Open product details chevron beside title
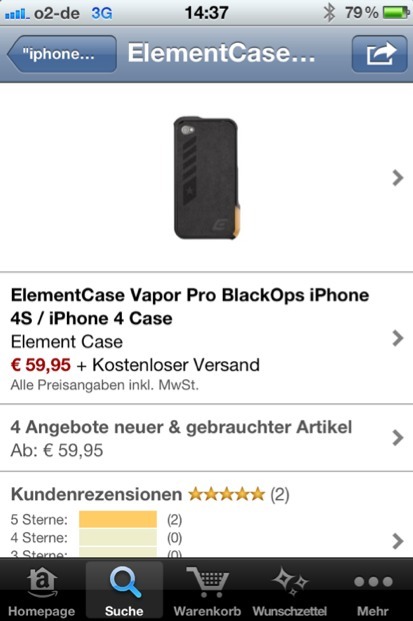This screenshot has width=413, height=621. (398, 338)
